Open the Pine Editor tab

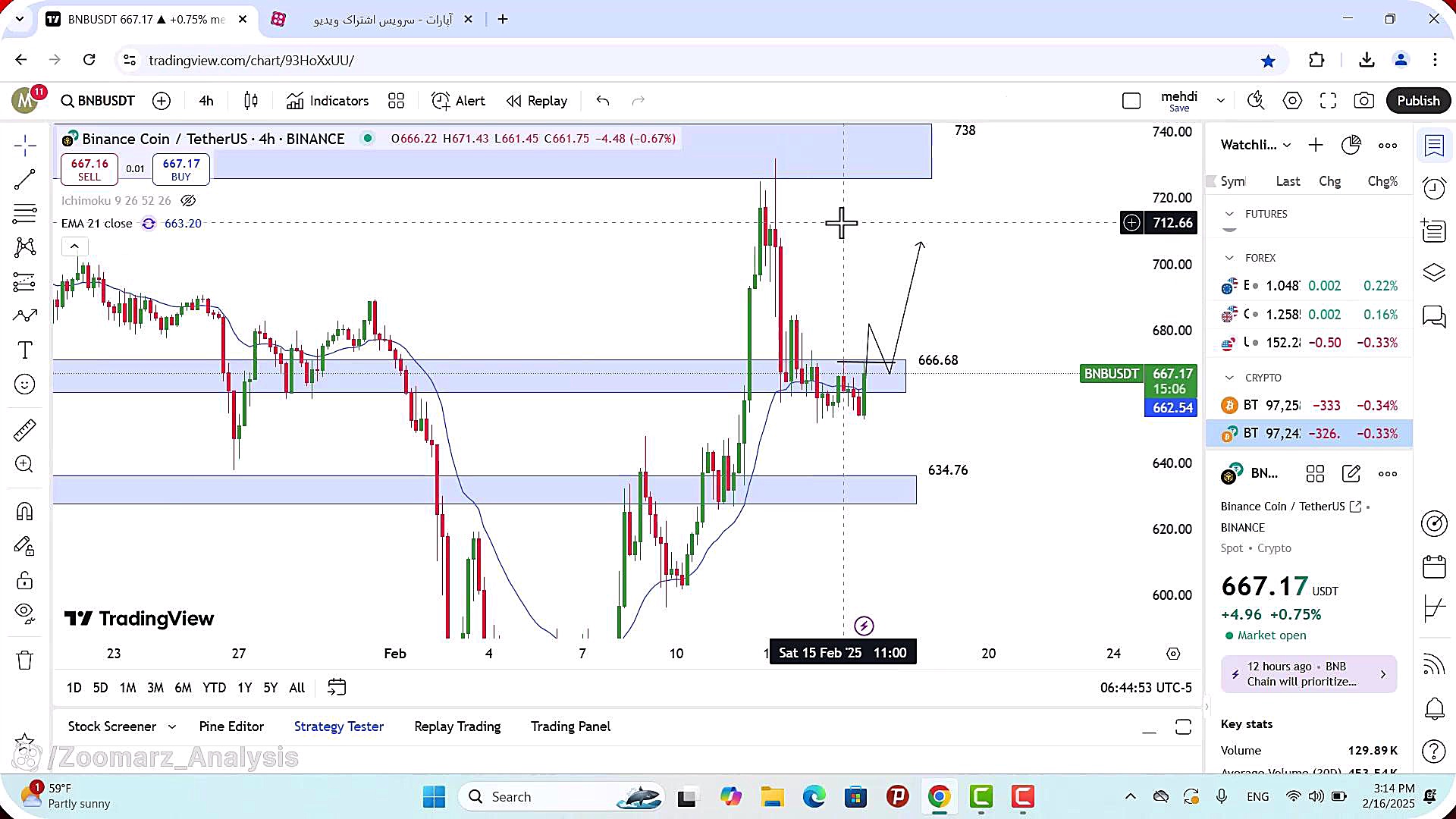[x=231, y=726]
